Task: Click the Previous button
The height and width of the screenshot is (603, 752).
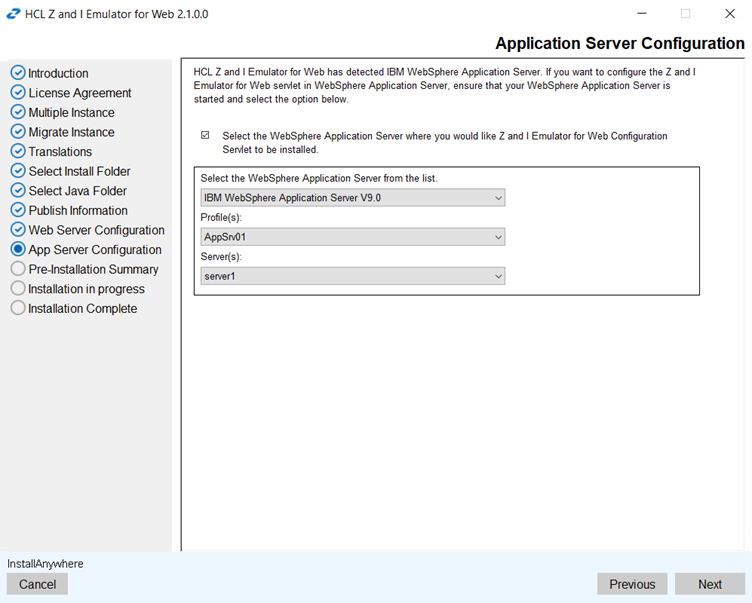Action: click(632, 584)
